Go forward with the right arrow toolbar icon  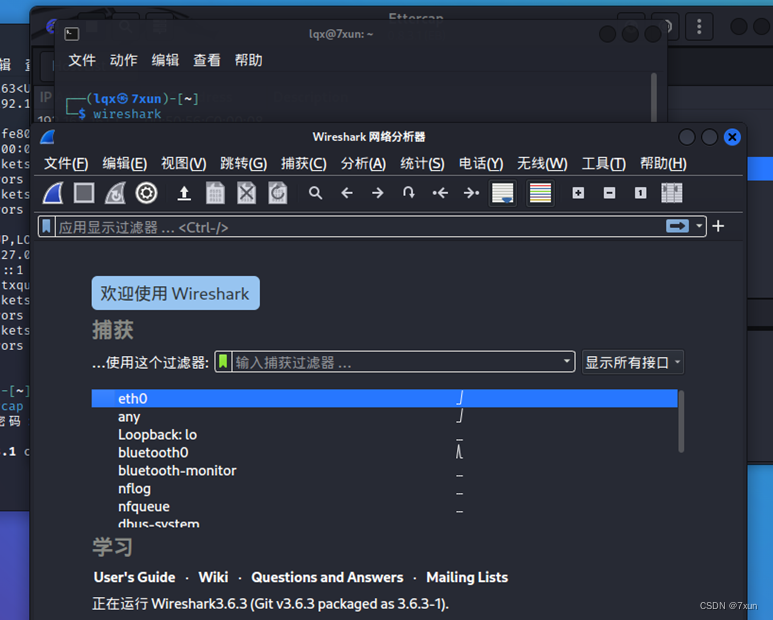[378, 193]
